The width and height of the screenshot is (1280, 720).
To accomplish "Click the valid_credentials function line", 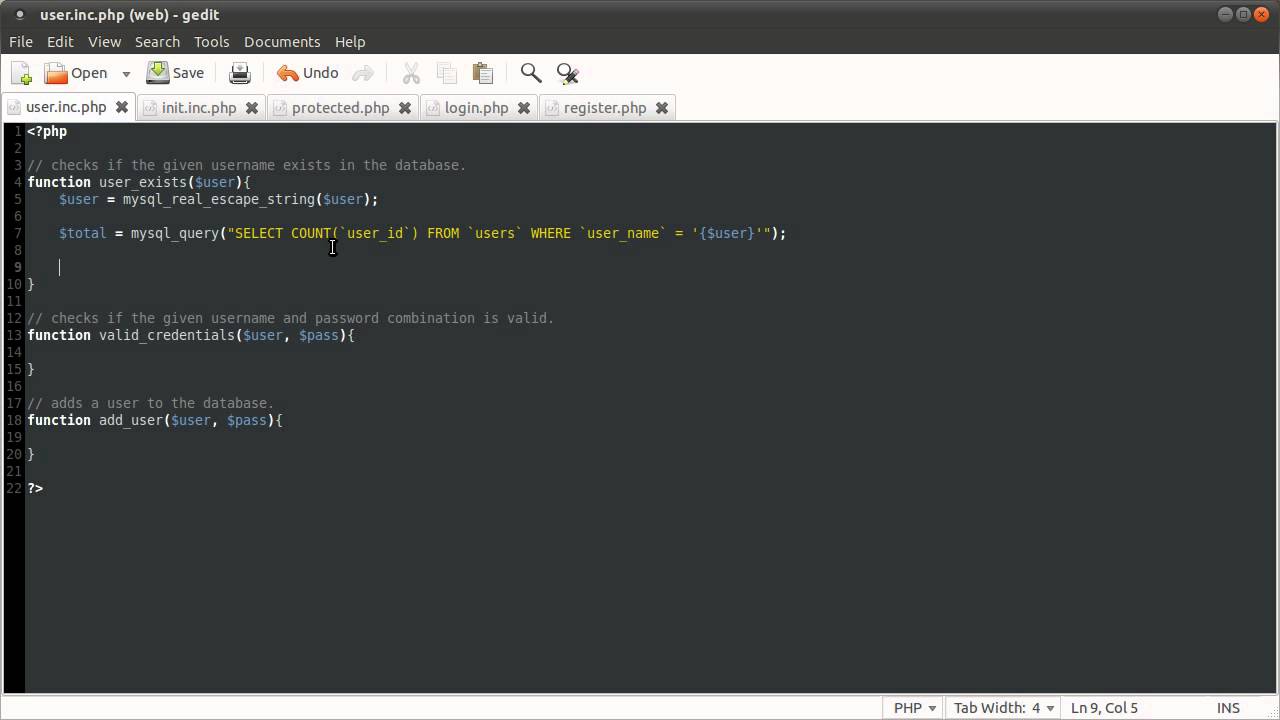I will click(x=191, y=335).
